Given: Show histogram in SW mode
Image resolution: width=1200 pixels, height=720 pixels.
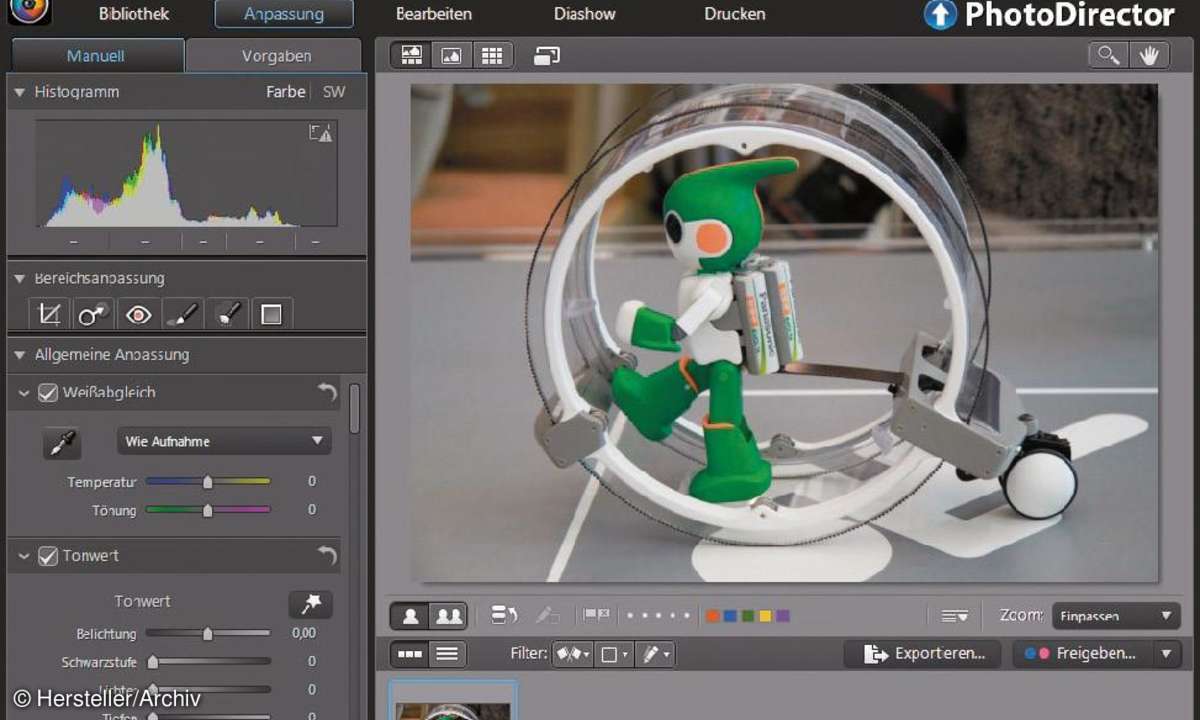Looking at the screenshot, I should (x=334, y=92).
